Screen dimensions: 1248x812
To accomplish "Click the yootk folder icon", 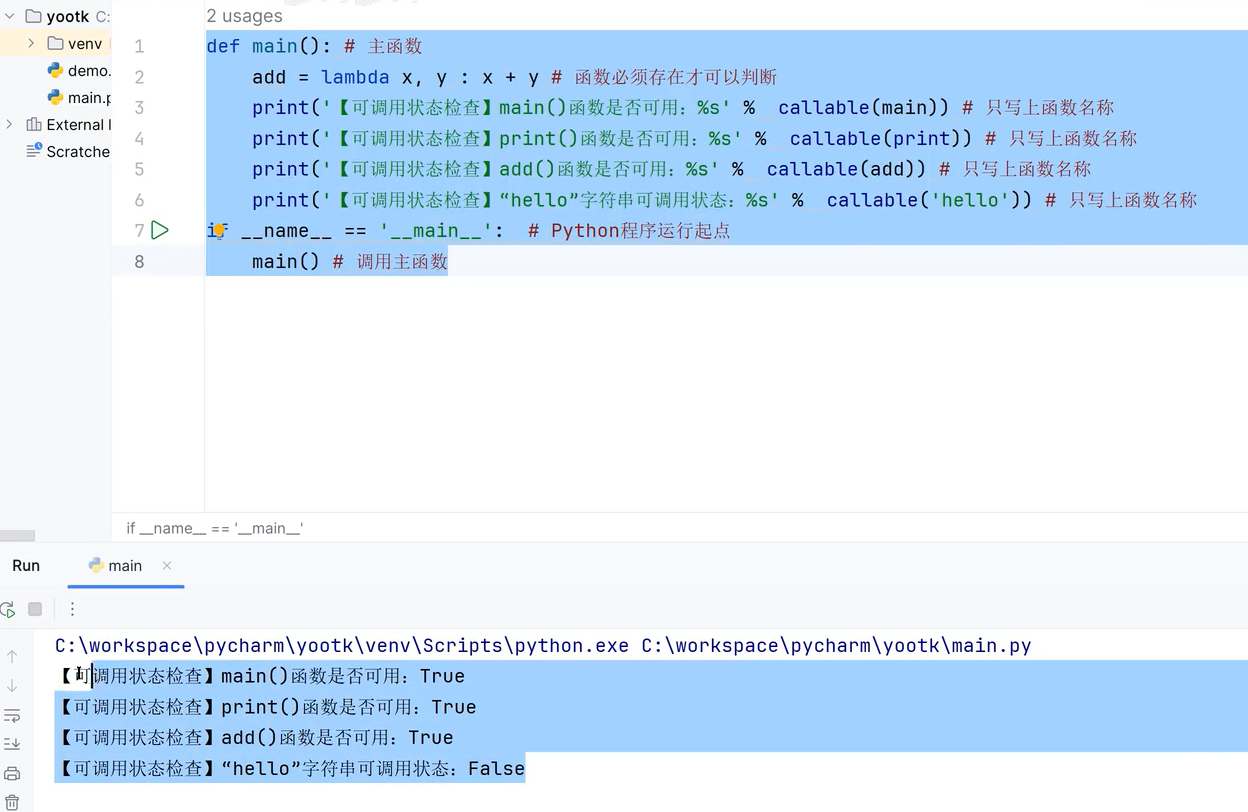I will coord(33,16).
